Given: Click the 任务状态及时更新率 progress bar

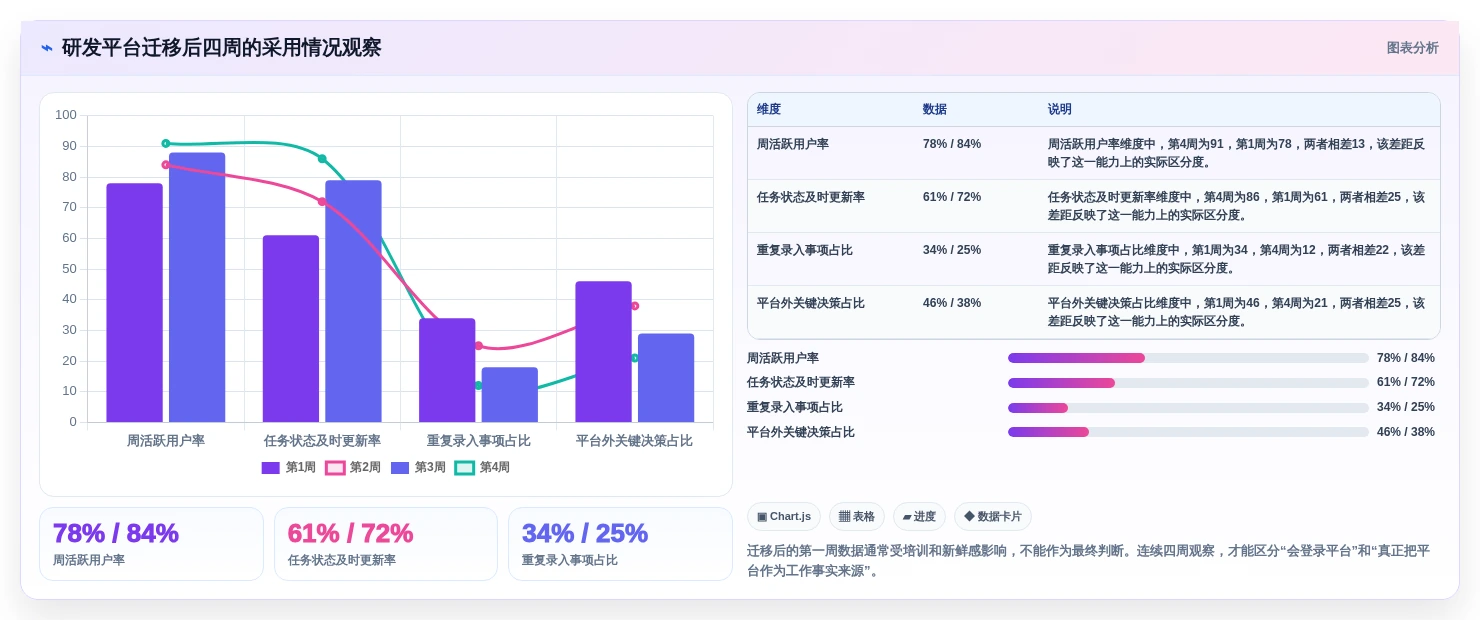Looking at the screenshot, I should coord(1188,383).
